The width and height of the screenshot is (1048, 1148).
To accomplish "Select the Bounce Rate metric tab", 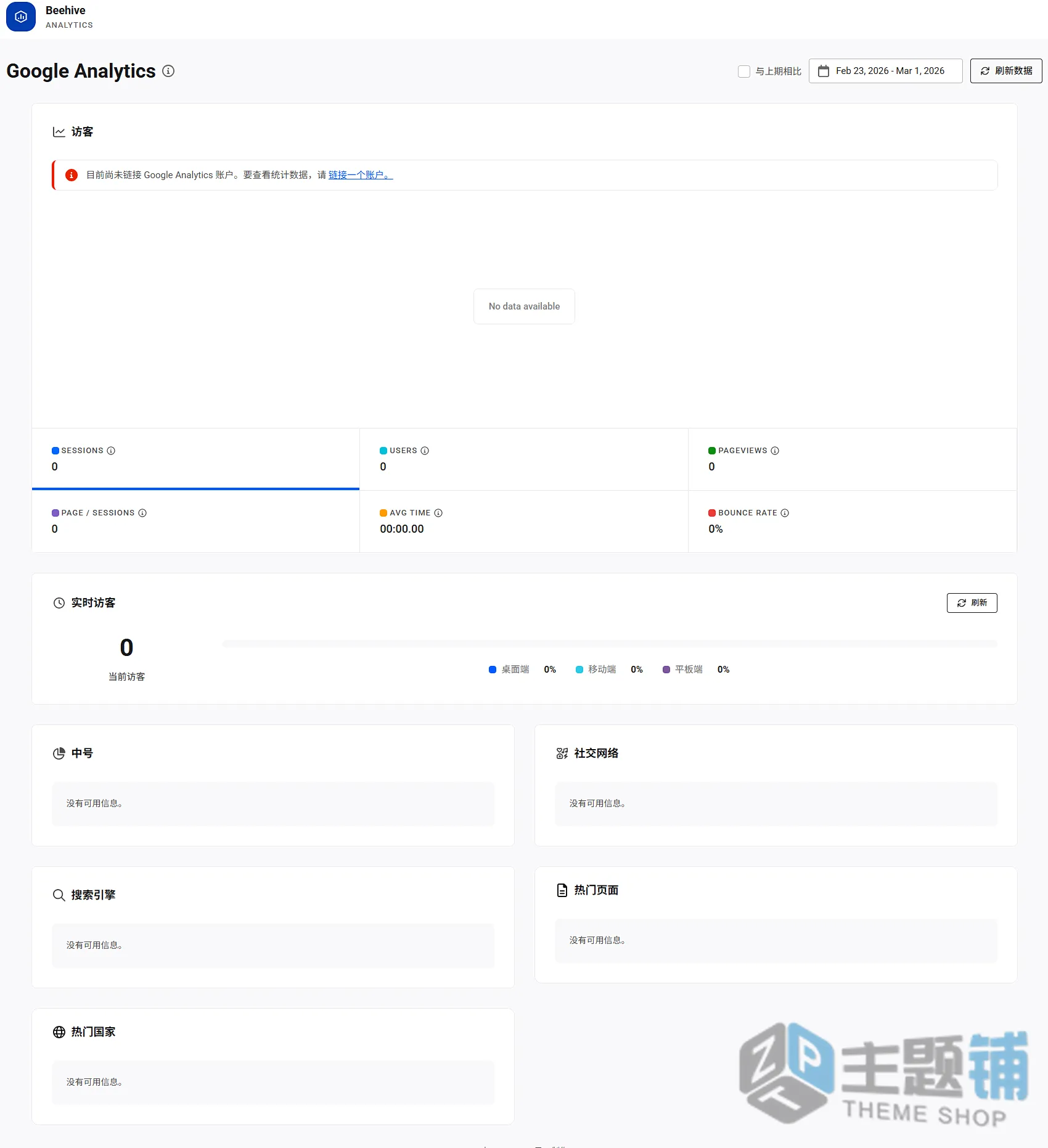I will coord(852,522).
